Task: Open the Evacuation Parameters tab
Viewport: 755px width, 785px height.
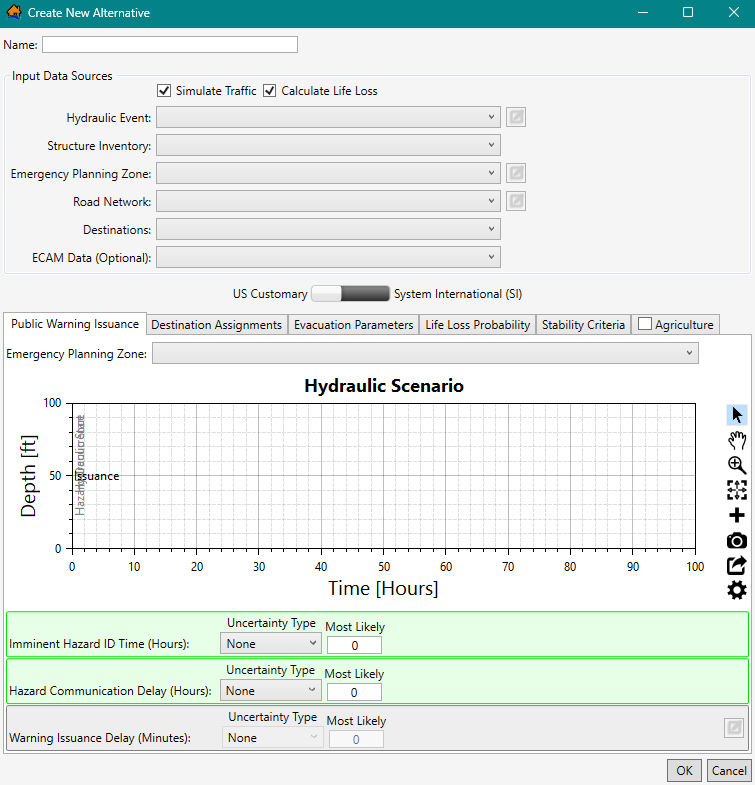Action: tap(353, 325)
